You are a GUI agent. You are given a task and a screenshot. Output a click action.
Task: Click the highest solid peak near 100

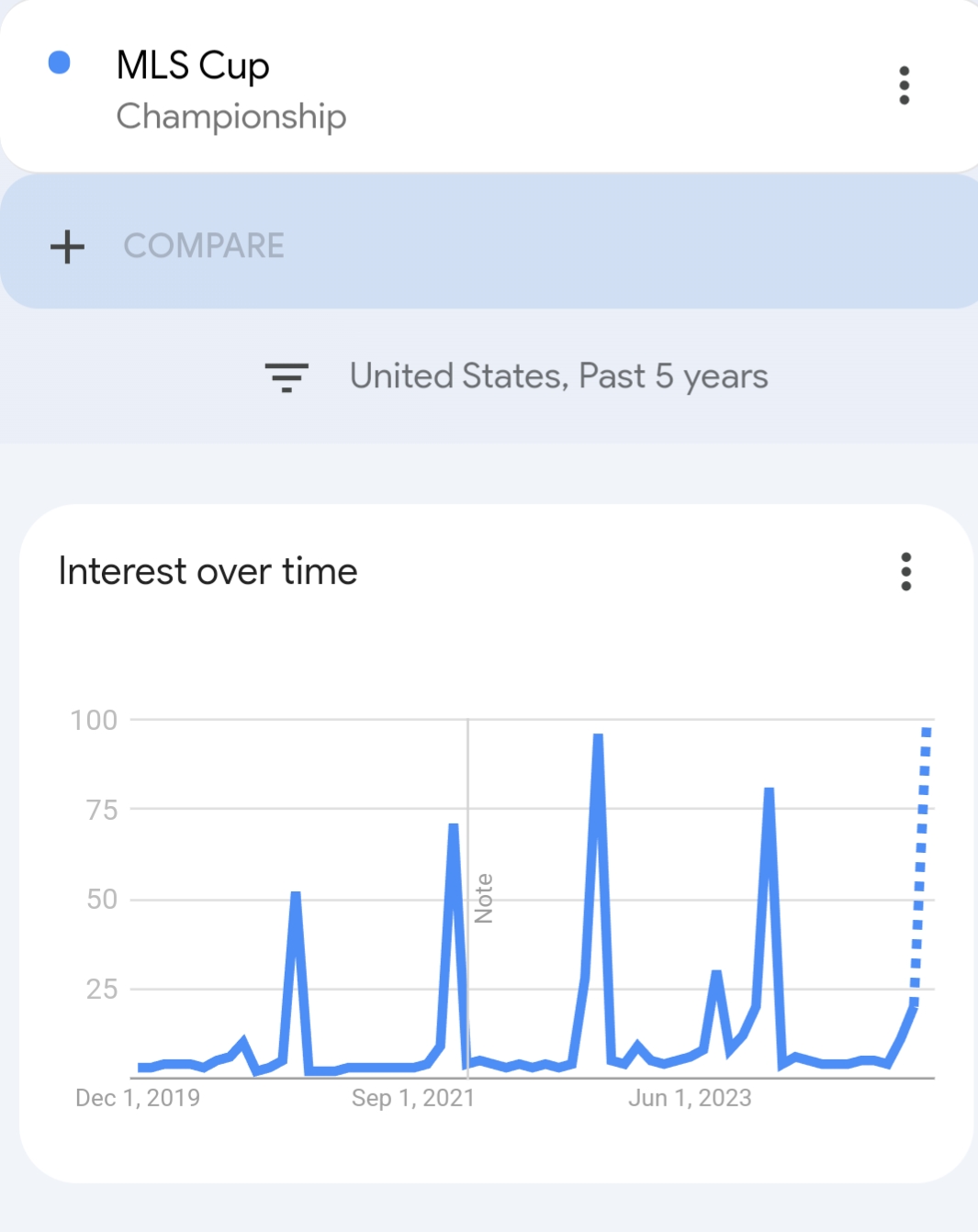click(598, 737)
